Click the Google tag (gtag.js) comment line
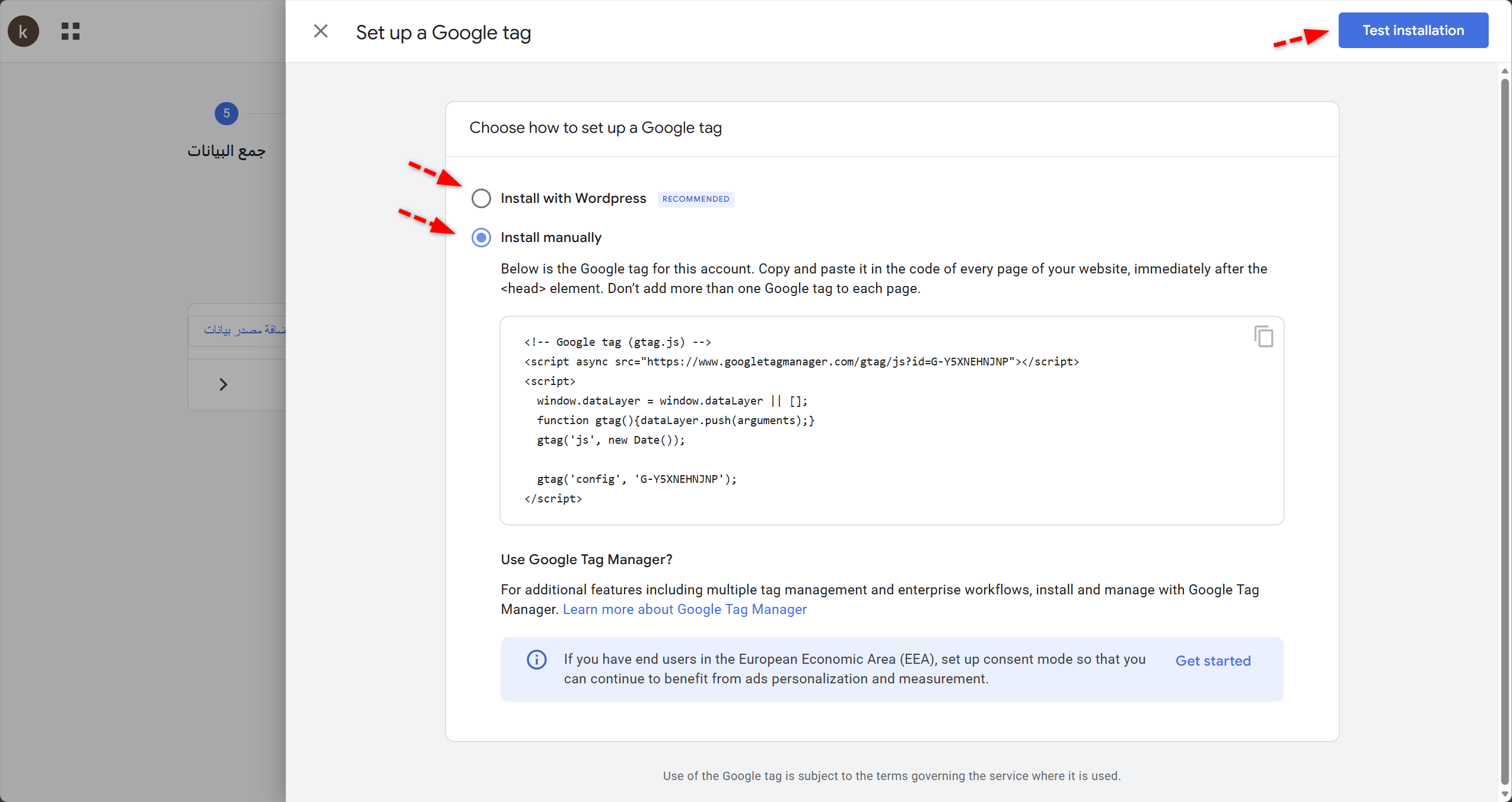Viewport: 1512px width, 802px height. [x=617, y=342]
